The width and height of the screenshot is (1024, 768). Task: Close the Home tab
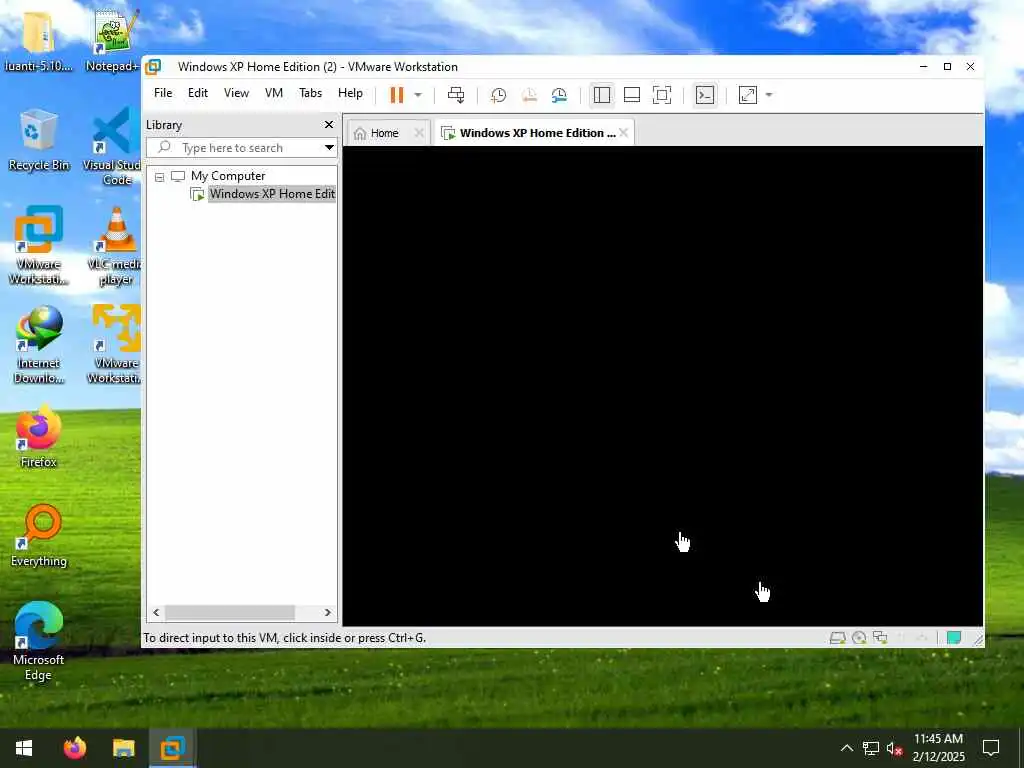[x=419, y=133]
